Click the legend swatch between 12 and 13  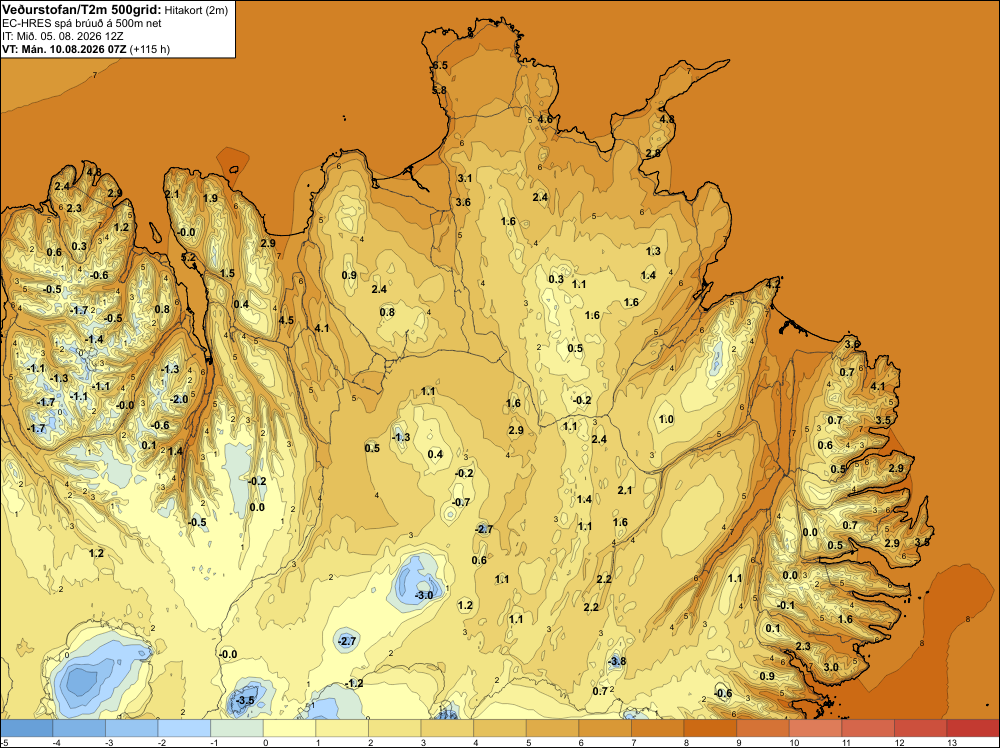[921, 728]
